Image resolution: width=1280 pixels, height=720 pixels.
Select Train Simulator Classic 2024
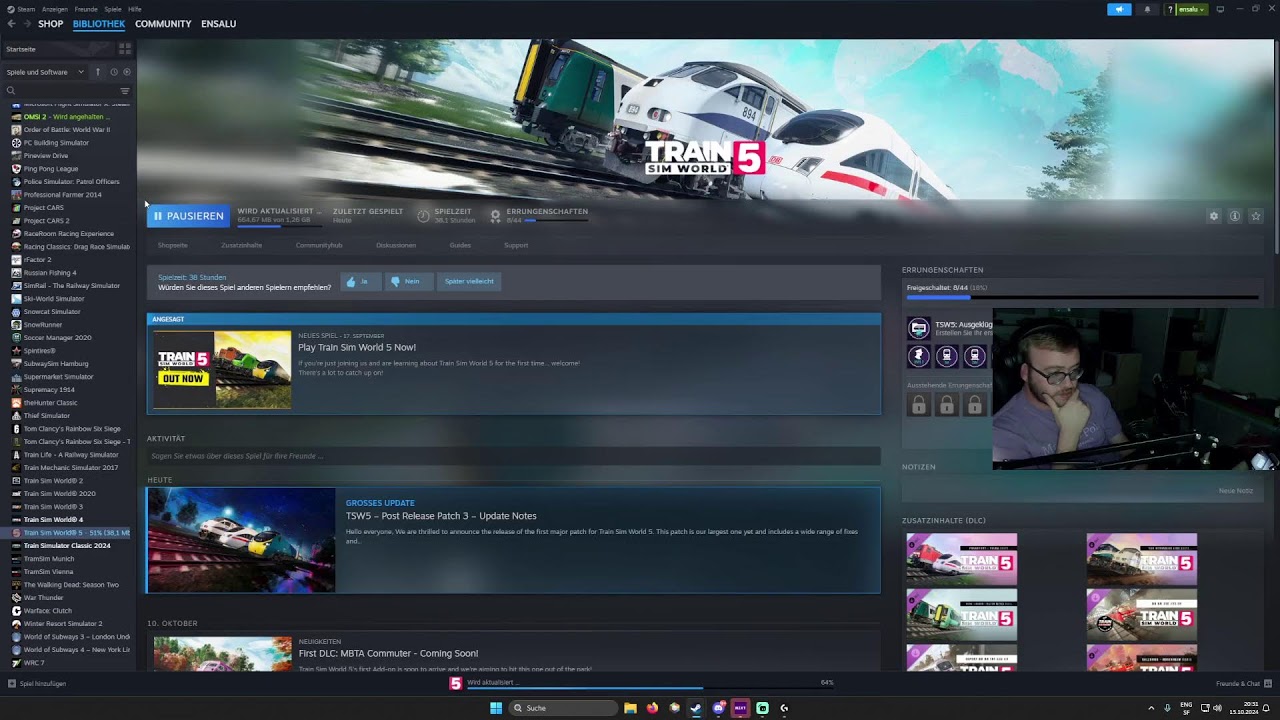68,546
